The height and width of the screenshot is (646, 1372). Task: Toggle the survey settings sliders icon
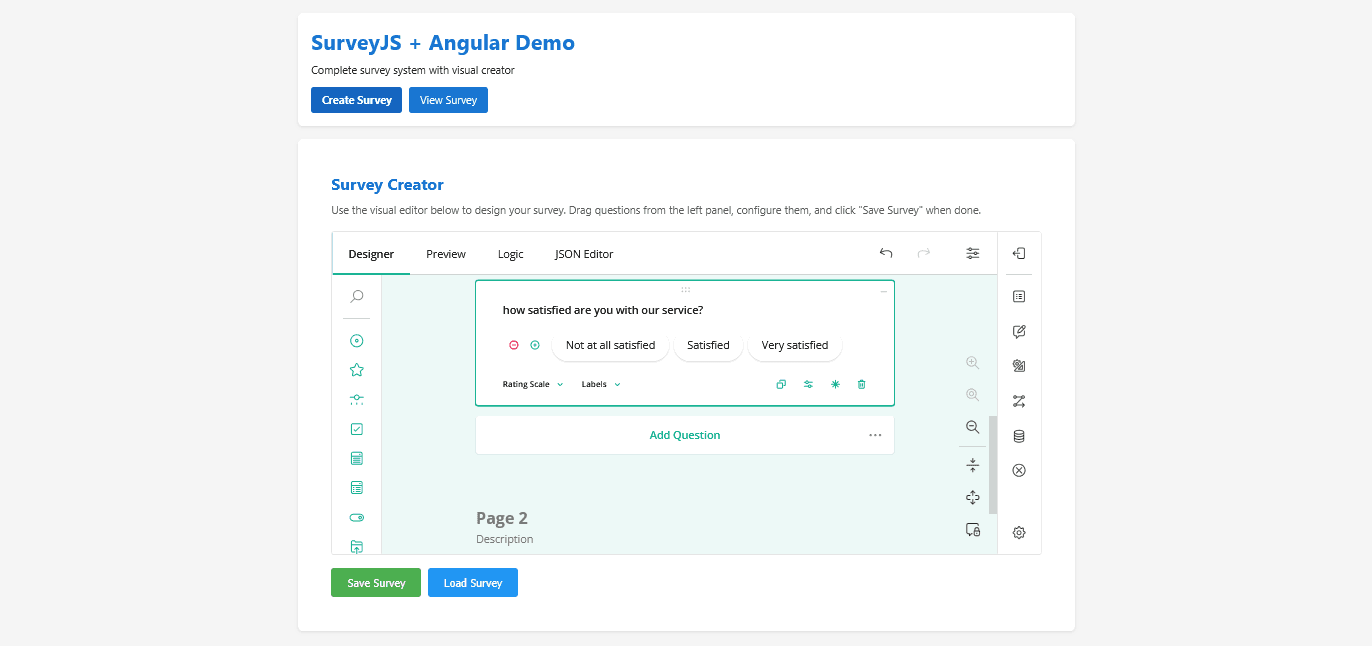[x=972, y=254]
